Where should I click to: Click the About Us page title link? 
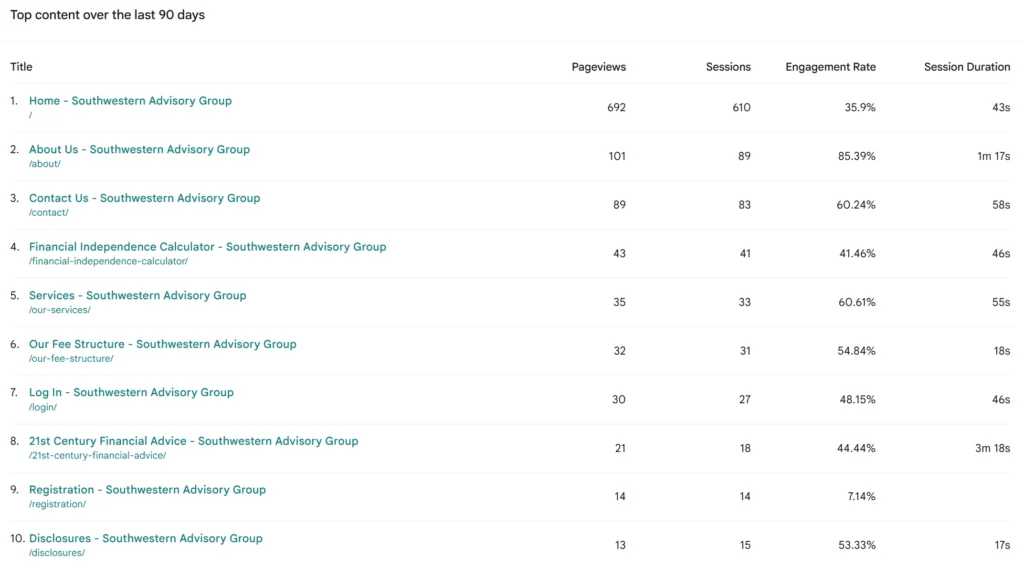[x=139, y=150]
